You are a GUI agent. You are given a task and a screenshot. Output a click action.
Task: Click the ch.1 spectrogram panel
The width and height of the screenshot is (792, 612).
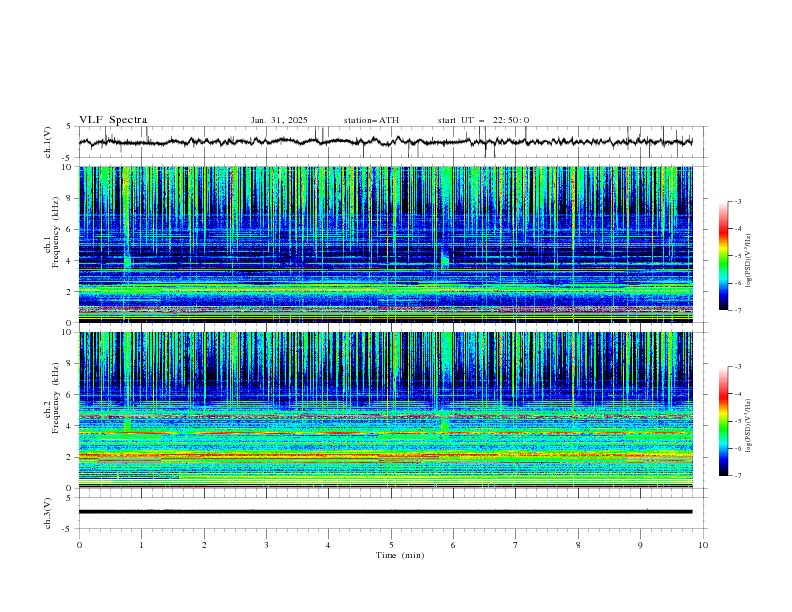[386, 244]
